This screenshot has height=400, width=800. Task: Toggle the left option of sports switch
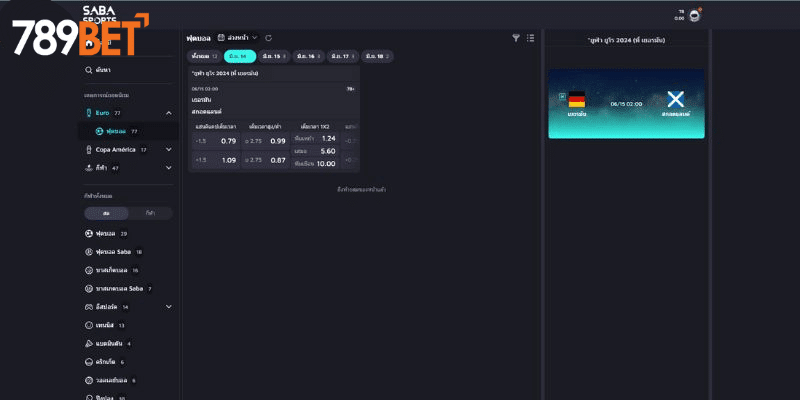tap(106, 213)
